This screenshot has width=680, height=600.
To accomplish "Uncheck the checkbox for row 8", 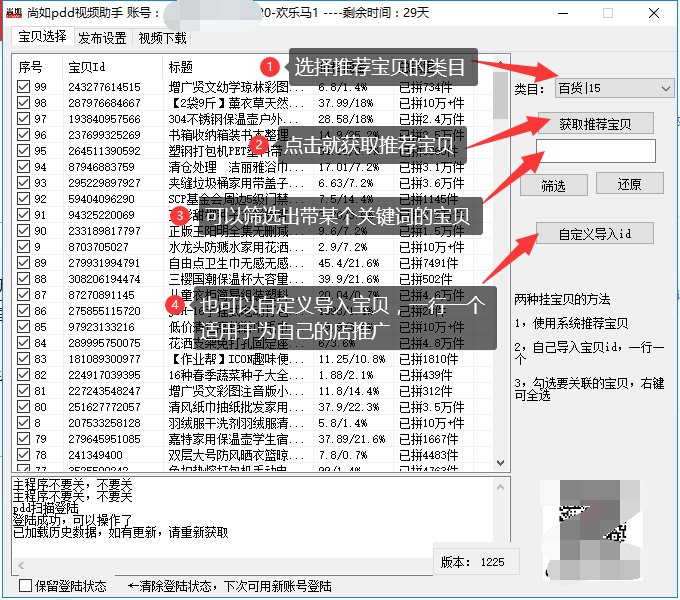I will [23, 423].
